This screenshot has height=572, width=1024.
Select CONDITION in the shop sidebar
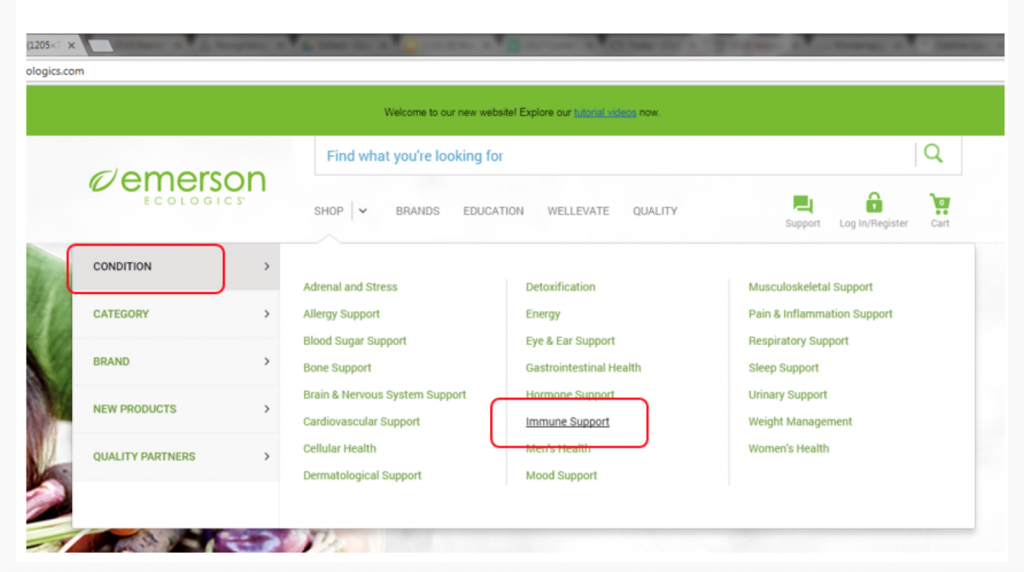coord(176,266)
